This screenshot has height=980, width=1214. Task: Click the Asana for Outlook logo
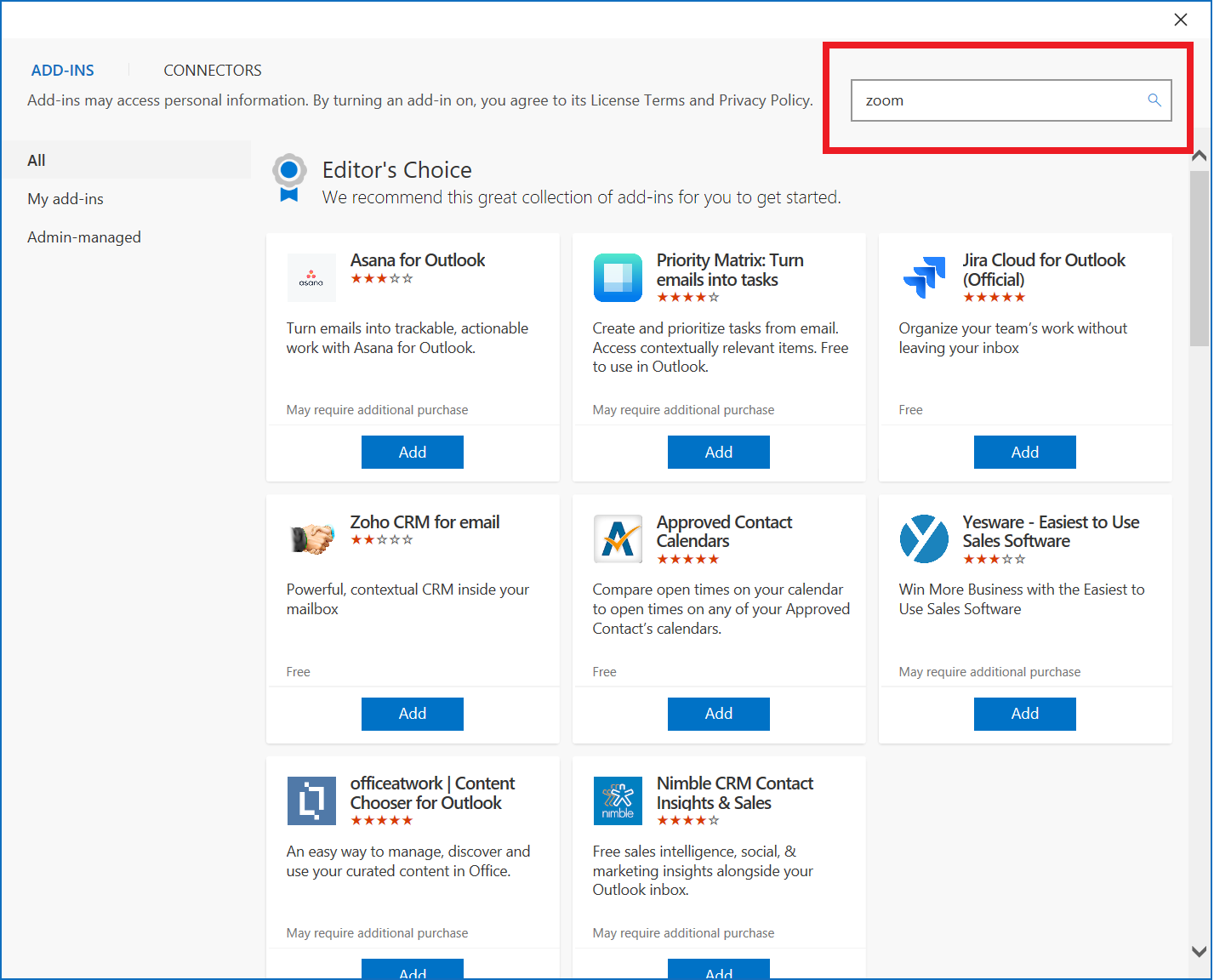tap(311, 277)
